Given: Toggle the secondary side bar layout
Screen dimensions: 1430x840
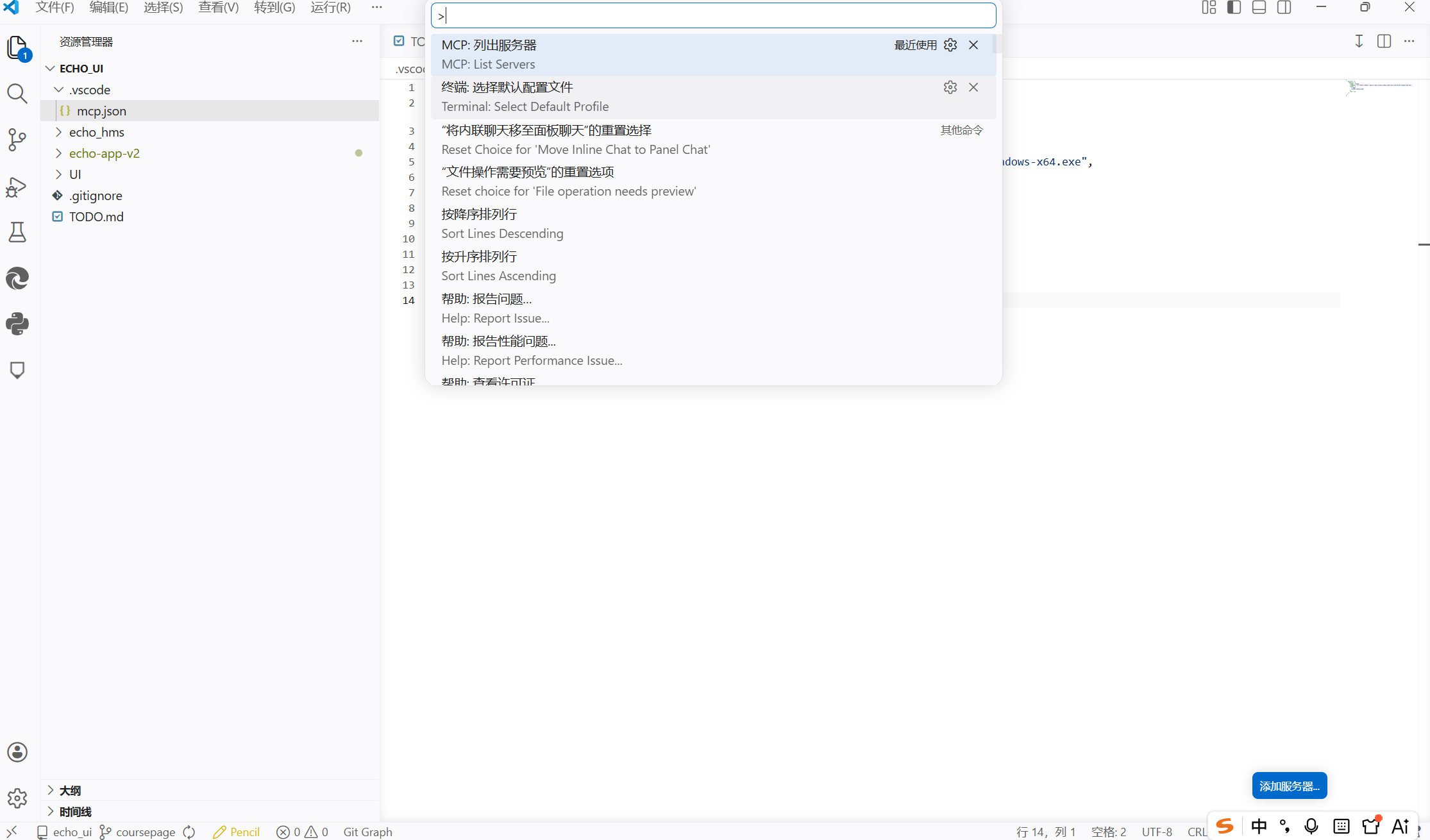Looking at the screenshot, I should click(x=1284, y=8).
